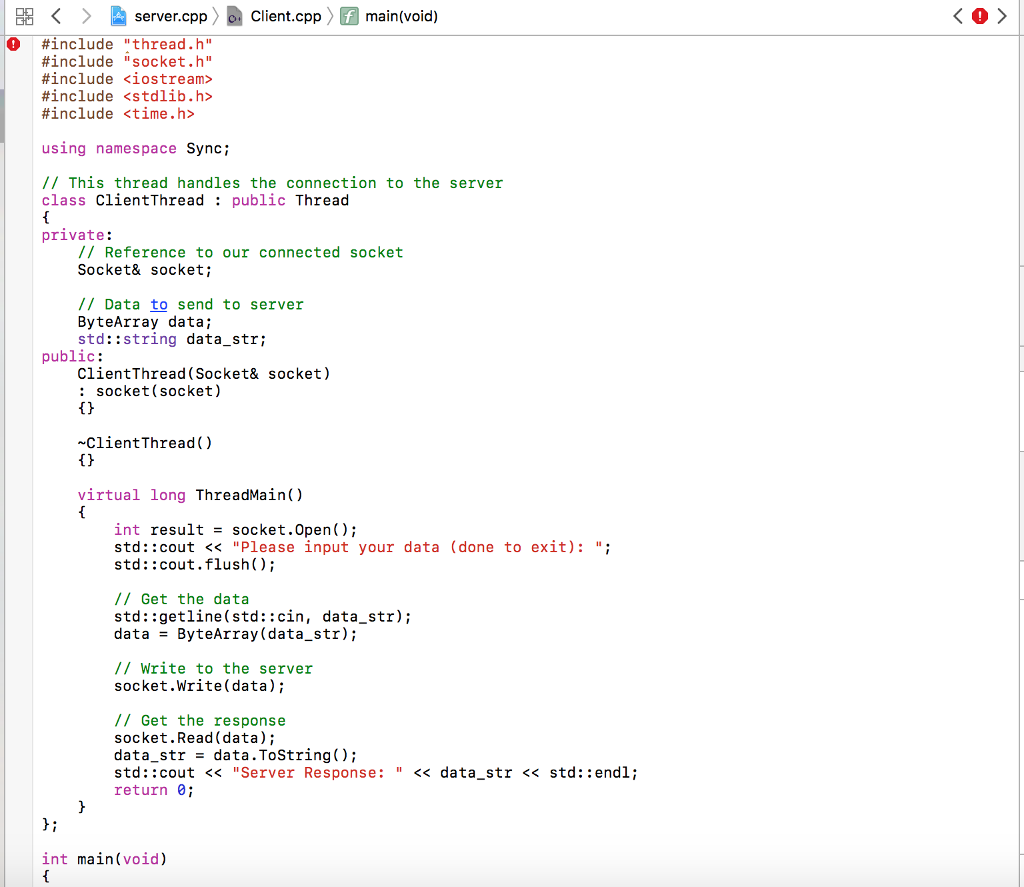Click the 'Server Response: ' string

[x=317, y=773]
